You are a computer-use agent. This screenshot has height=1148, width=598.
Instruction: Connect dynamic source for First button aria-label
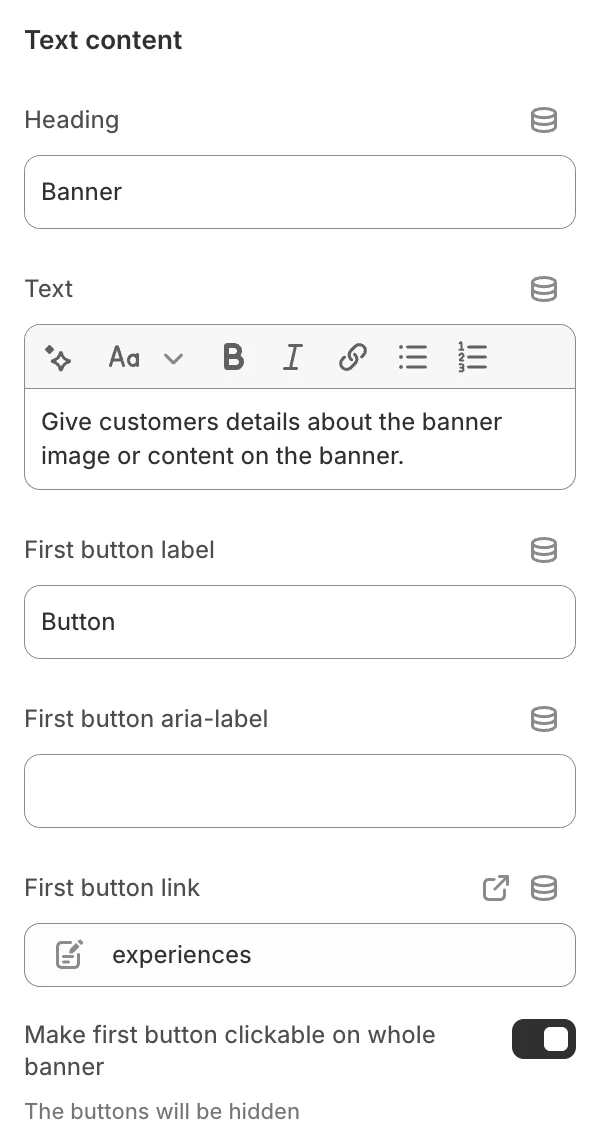click(543, 720)
